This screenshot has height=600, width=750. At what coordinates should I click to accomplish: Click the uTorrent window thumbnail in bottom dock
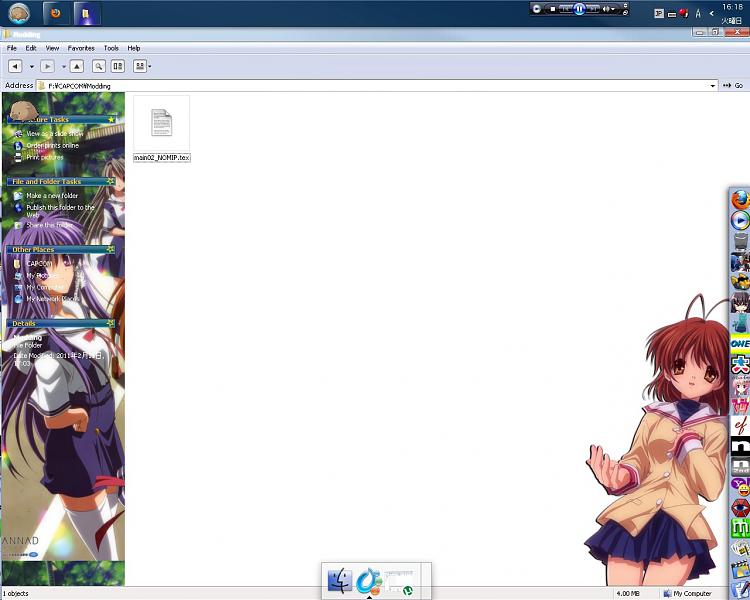pos(399,582)
